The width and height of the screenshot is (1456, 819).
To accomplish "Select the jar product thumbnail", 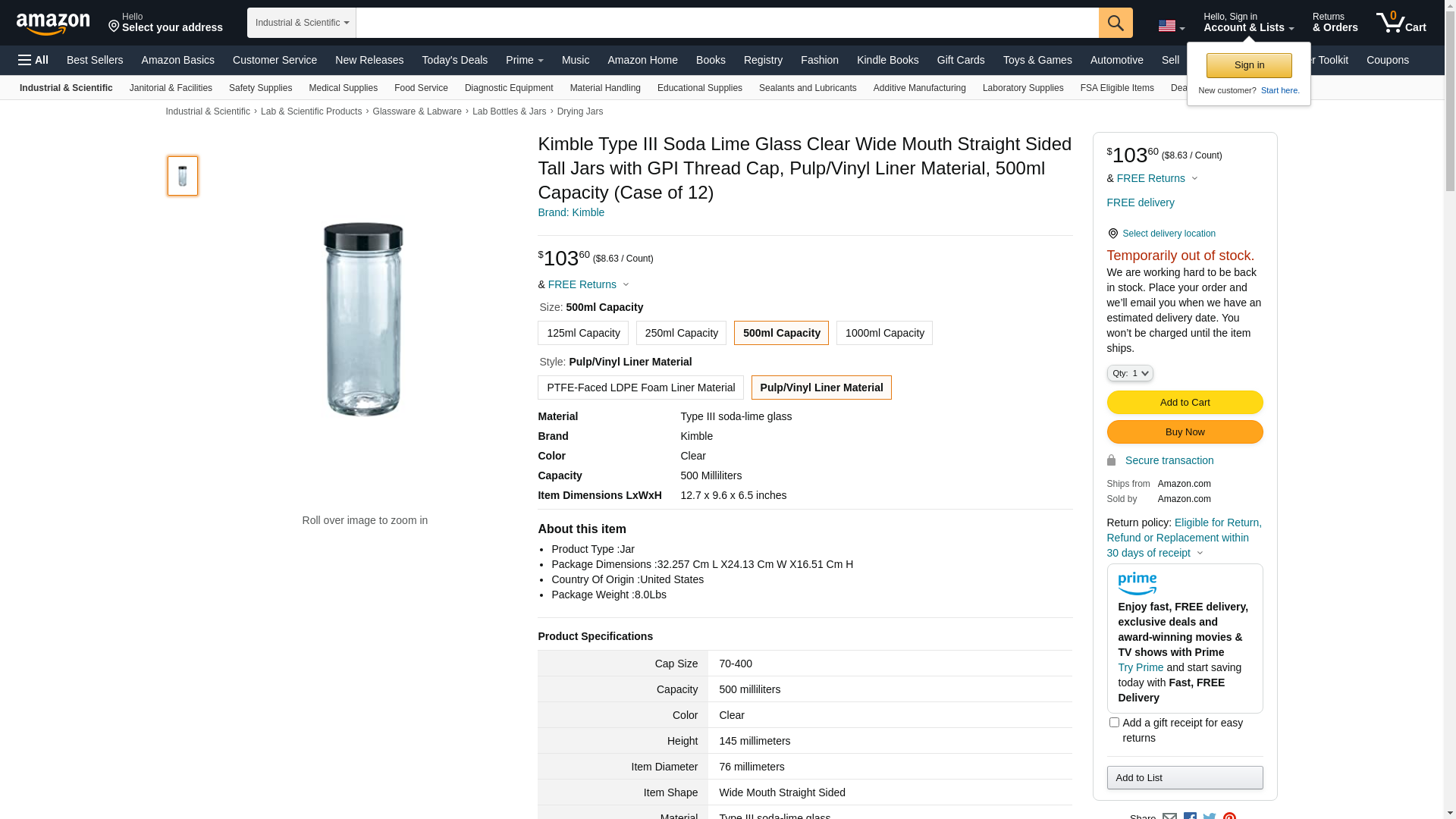I will coord(183,176).
